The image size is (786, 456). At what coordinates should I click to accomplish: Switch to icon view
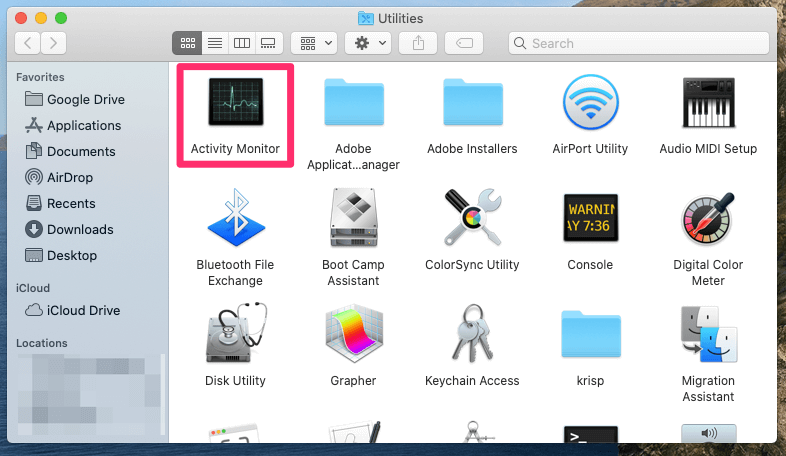coord(187,43)
